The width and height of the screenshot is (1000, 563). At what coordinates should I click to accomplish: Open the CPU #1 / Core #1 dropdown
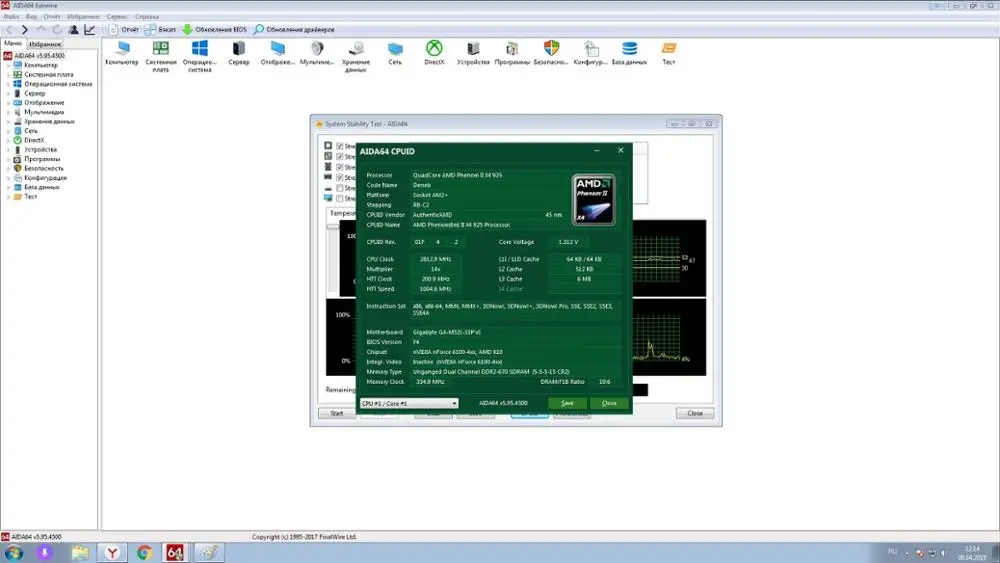(409, 403)
